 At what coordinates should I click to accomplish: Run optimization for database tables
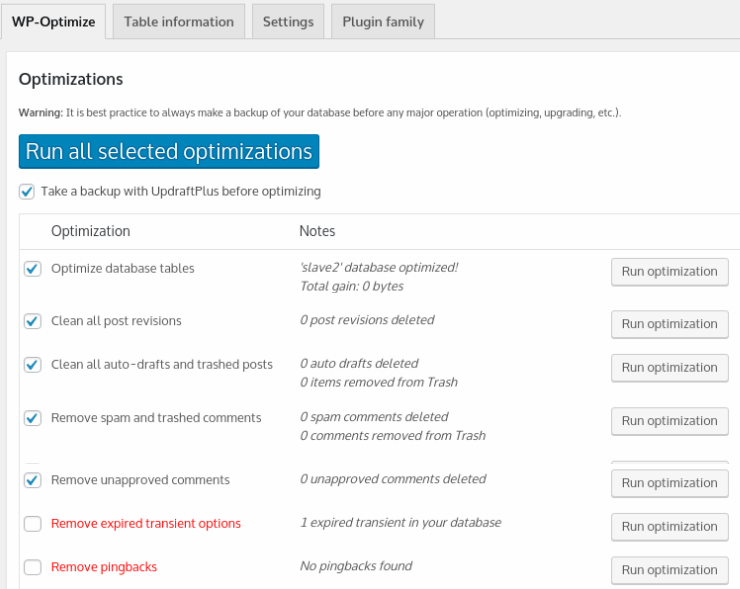669,272
